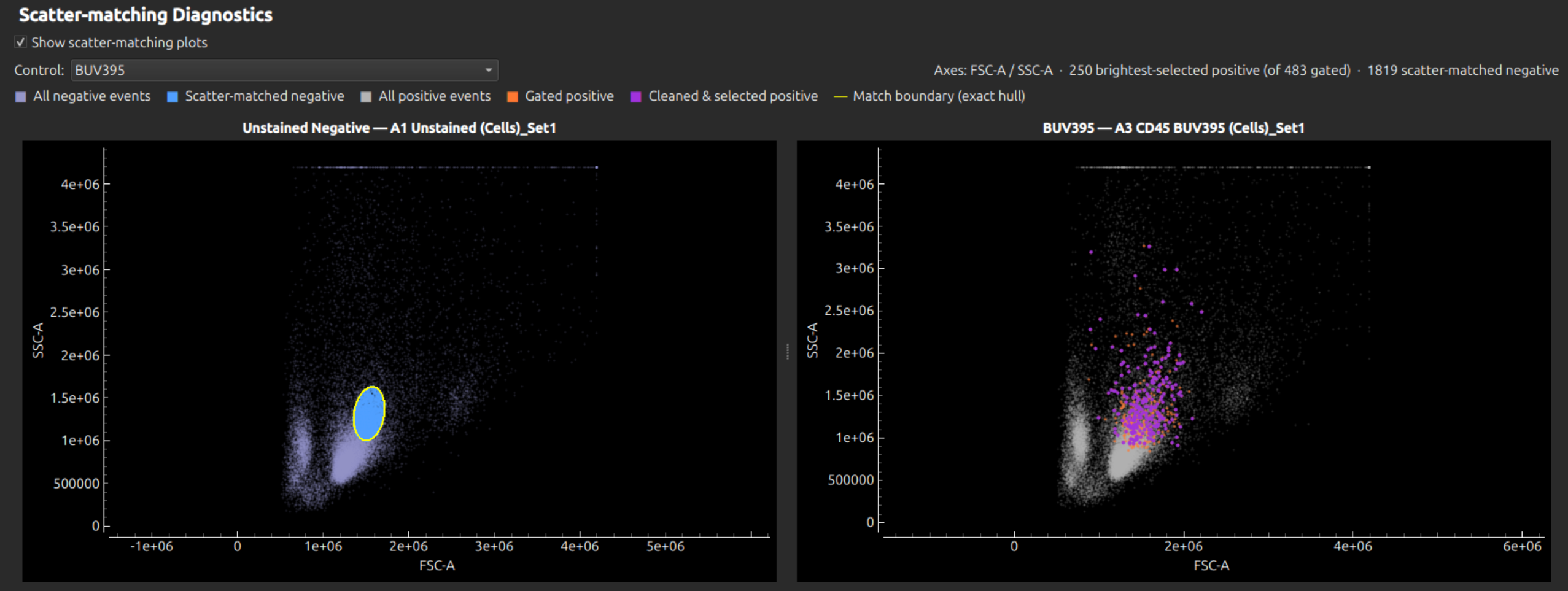
Task: Click the Unstained Negative plot title
Action: (399, 128)
